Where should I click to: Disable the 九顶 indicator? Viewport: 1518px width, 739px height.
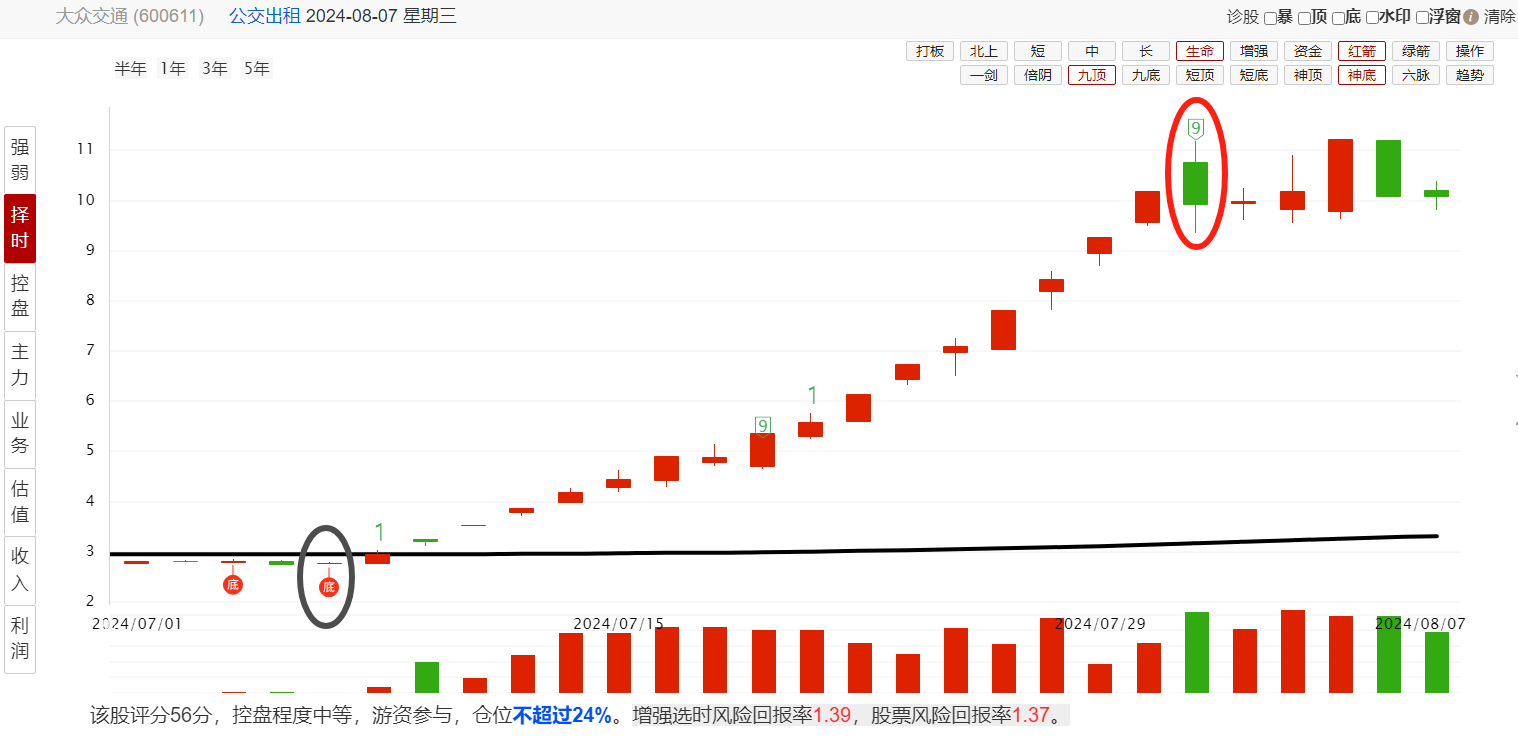point(1092,75)
